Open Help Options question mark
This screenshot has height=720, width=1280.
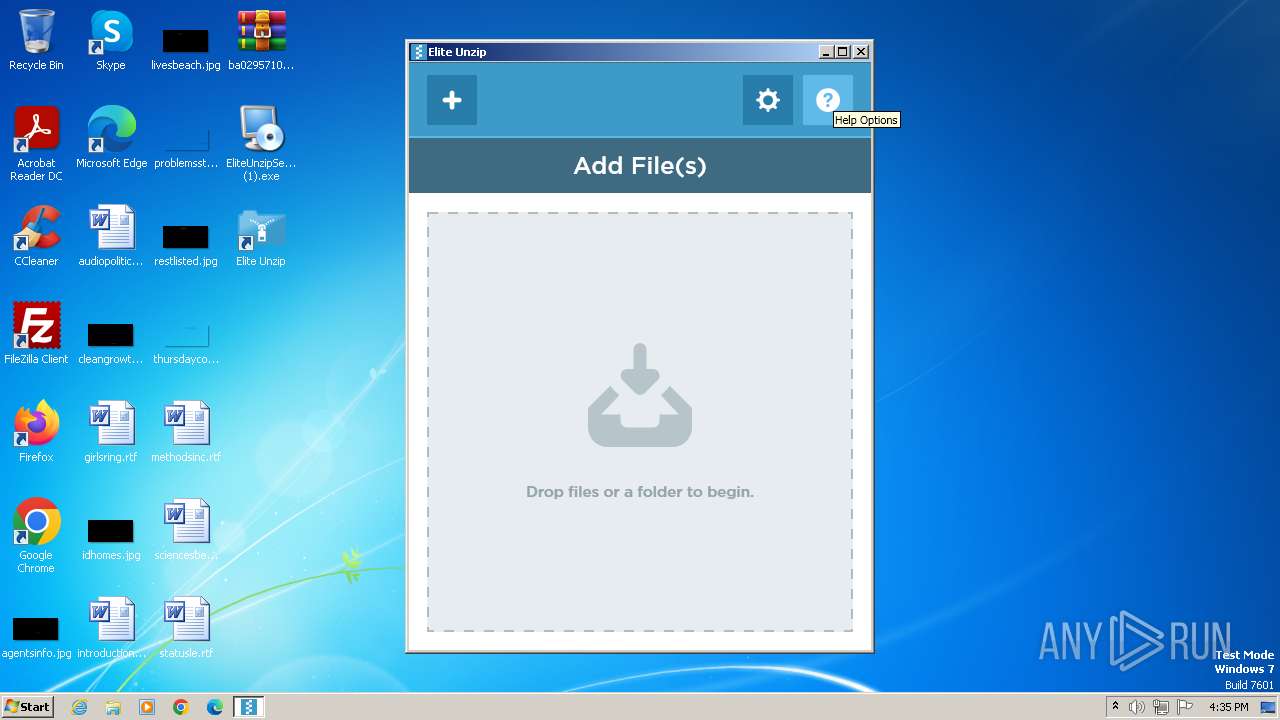[x=828, y=100]
